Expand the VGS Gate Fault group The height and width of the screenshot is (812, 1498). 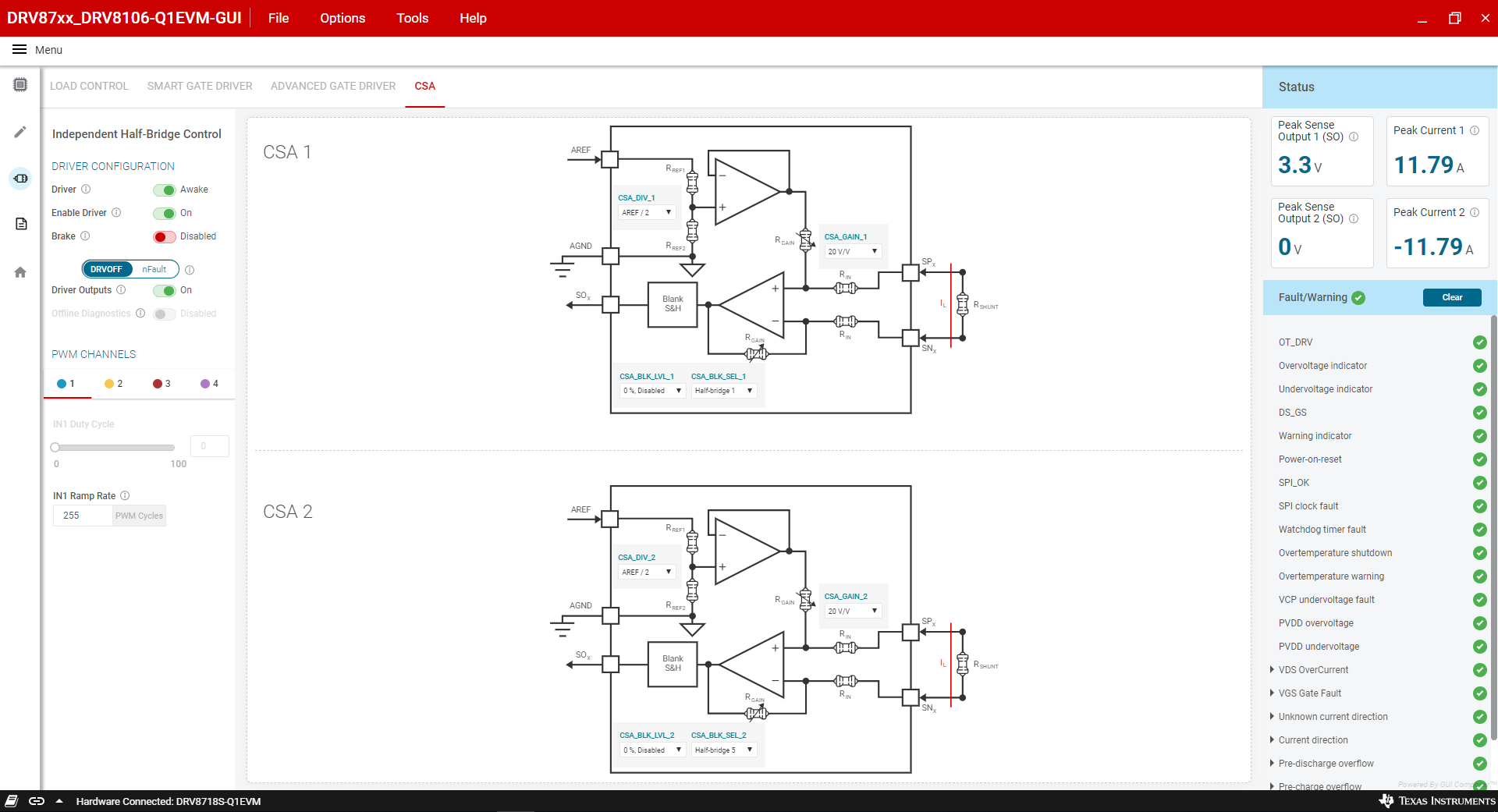(x=1273, y=693)
